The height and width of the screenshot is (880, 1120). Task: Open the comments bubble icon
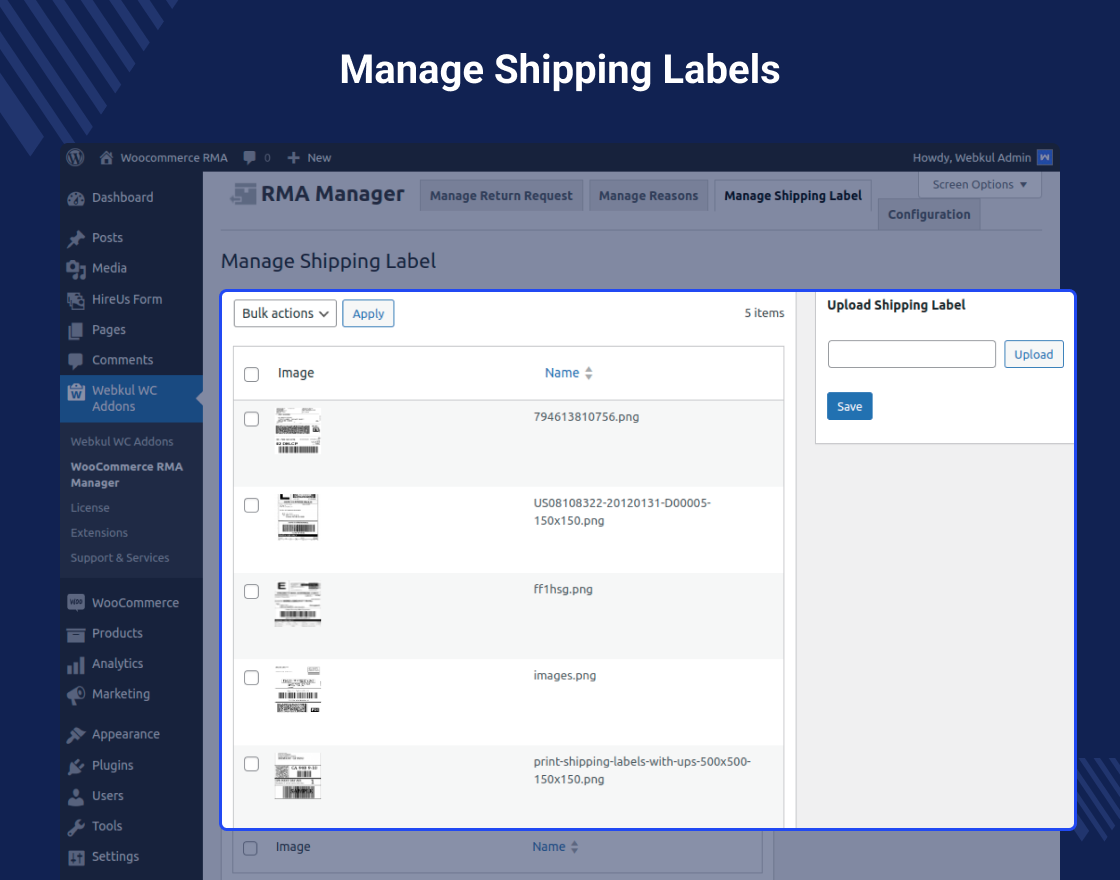pyautogui.click(x=250, y=158)
